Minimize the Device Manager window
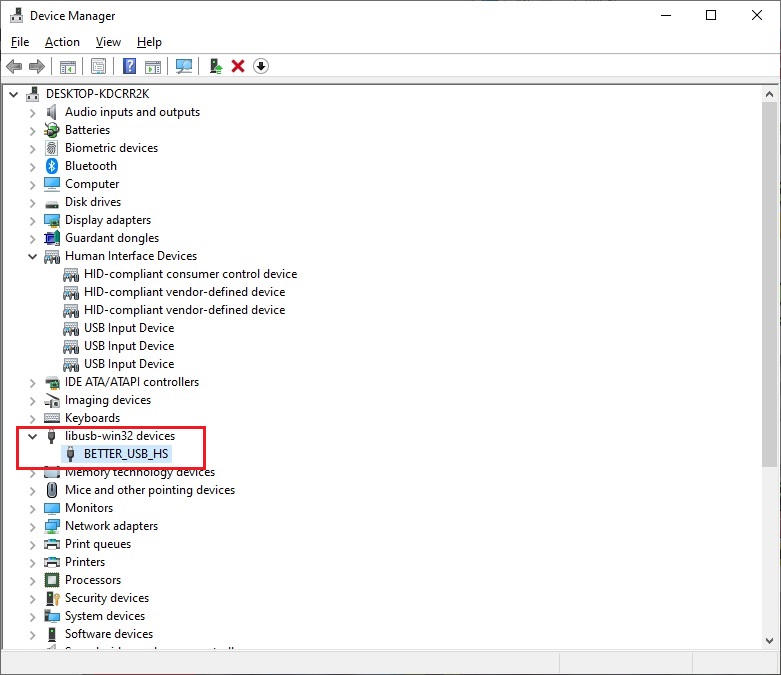Viewport: 781px width, 675px height. point(666,15)
